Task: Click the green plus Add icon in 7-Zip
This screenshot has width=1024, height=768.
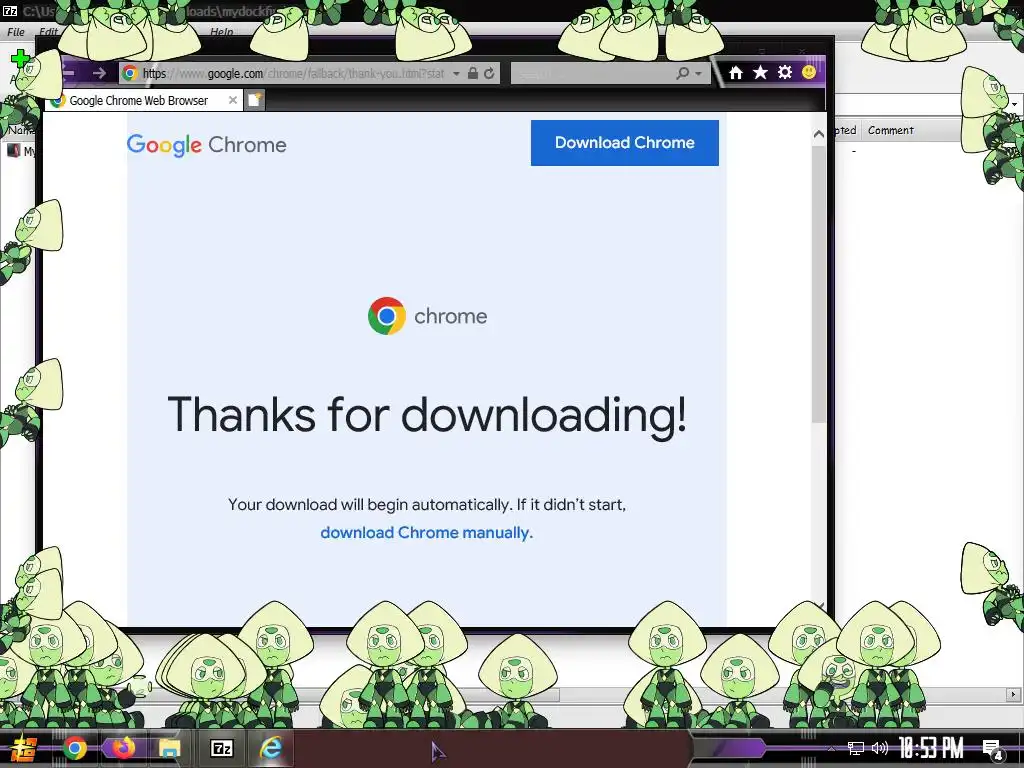Action: (x=20, y=59)
